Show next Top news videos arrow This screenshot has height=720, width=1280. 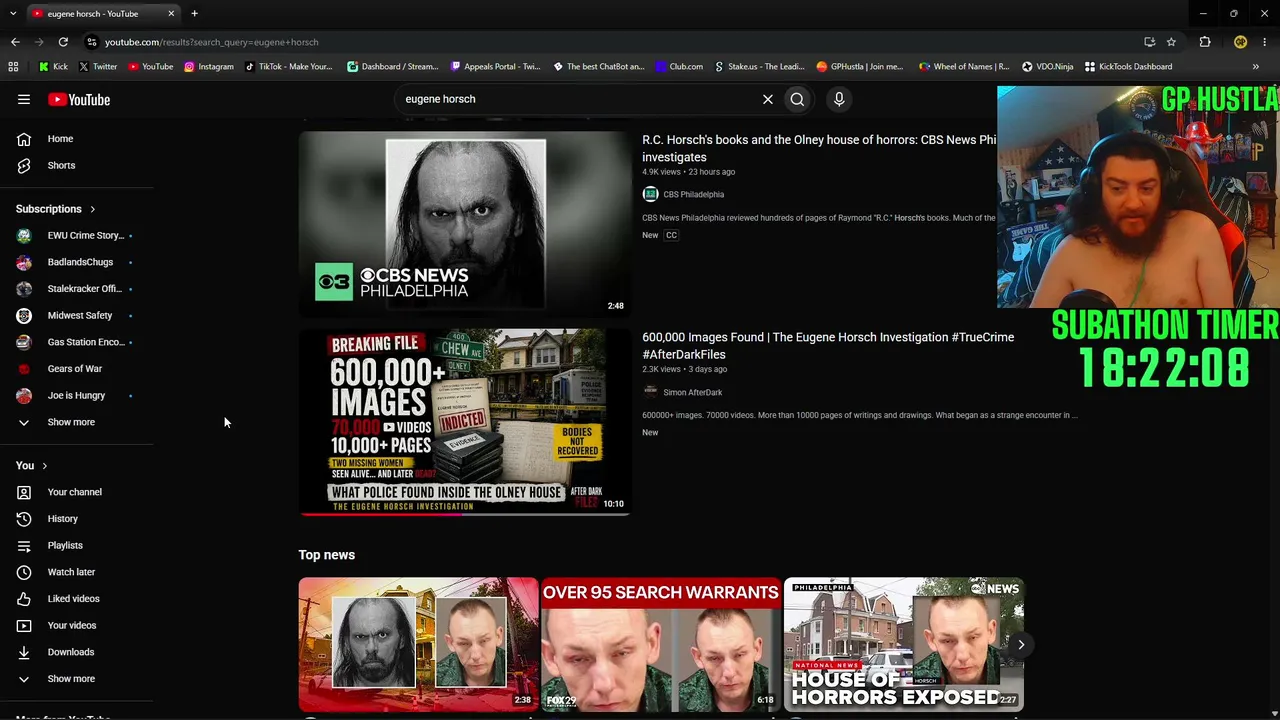click(1021, 644)
